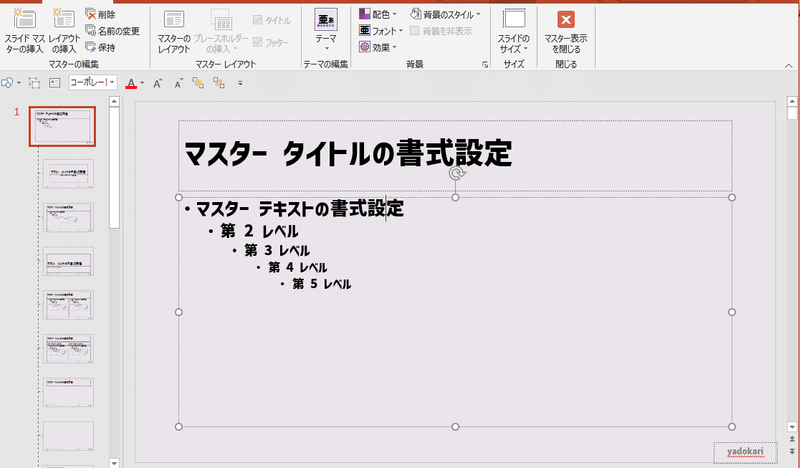Collapse the ribbon with the arrow

[x=788, y=65]
